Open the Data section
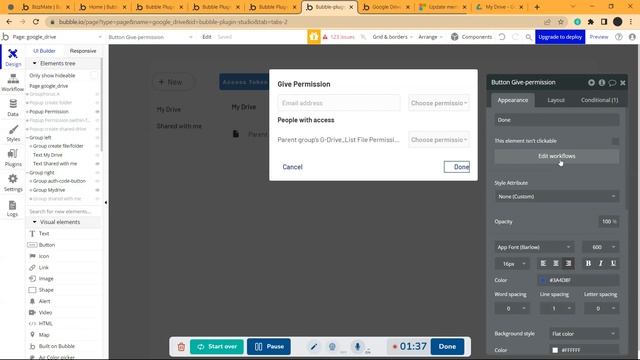The height and width of the screenshot is (360, 640). 13,108
